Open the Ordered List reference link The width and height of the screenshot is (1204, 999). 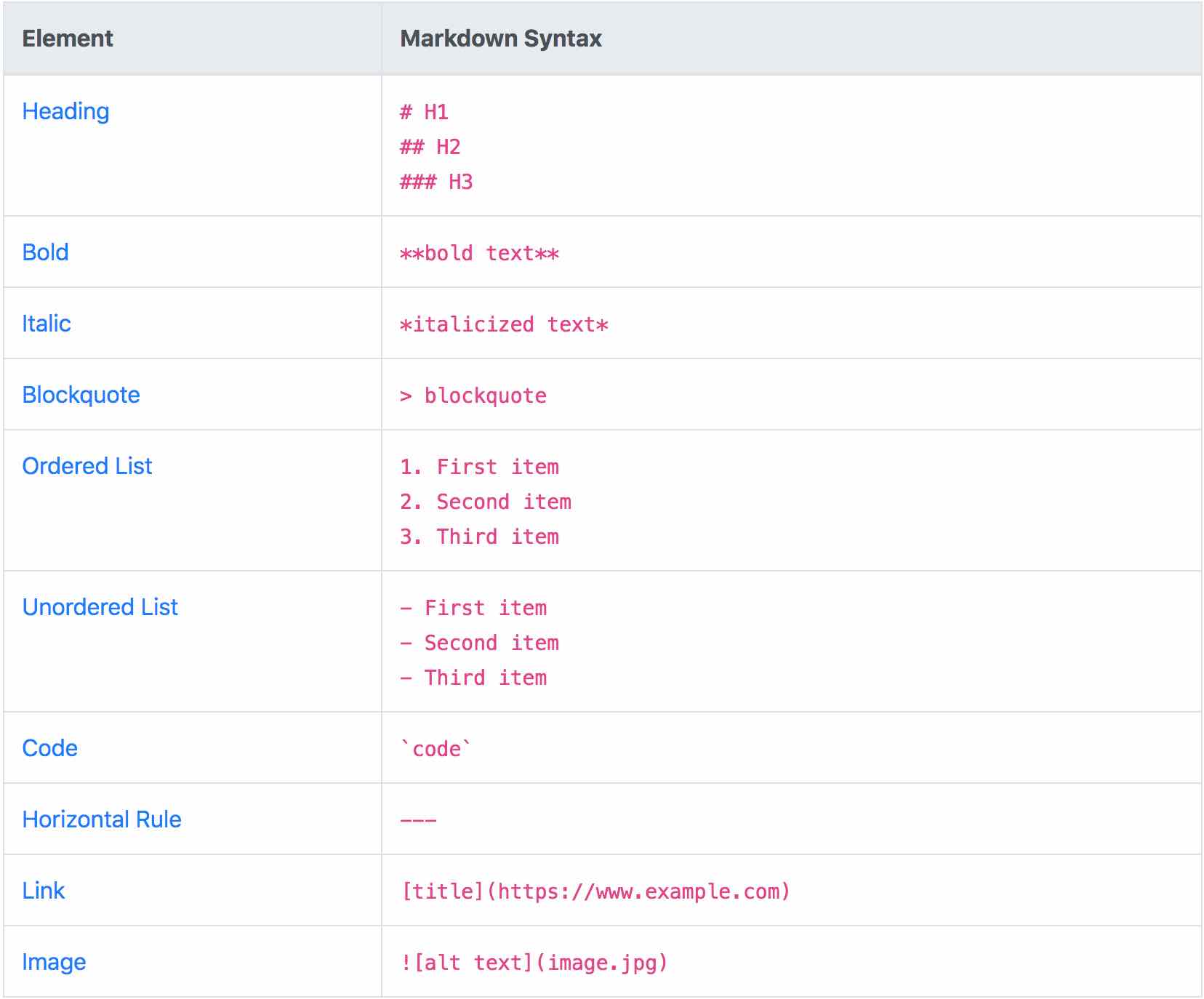(87, 466)
